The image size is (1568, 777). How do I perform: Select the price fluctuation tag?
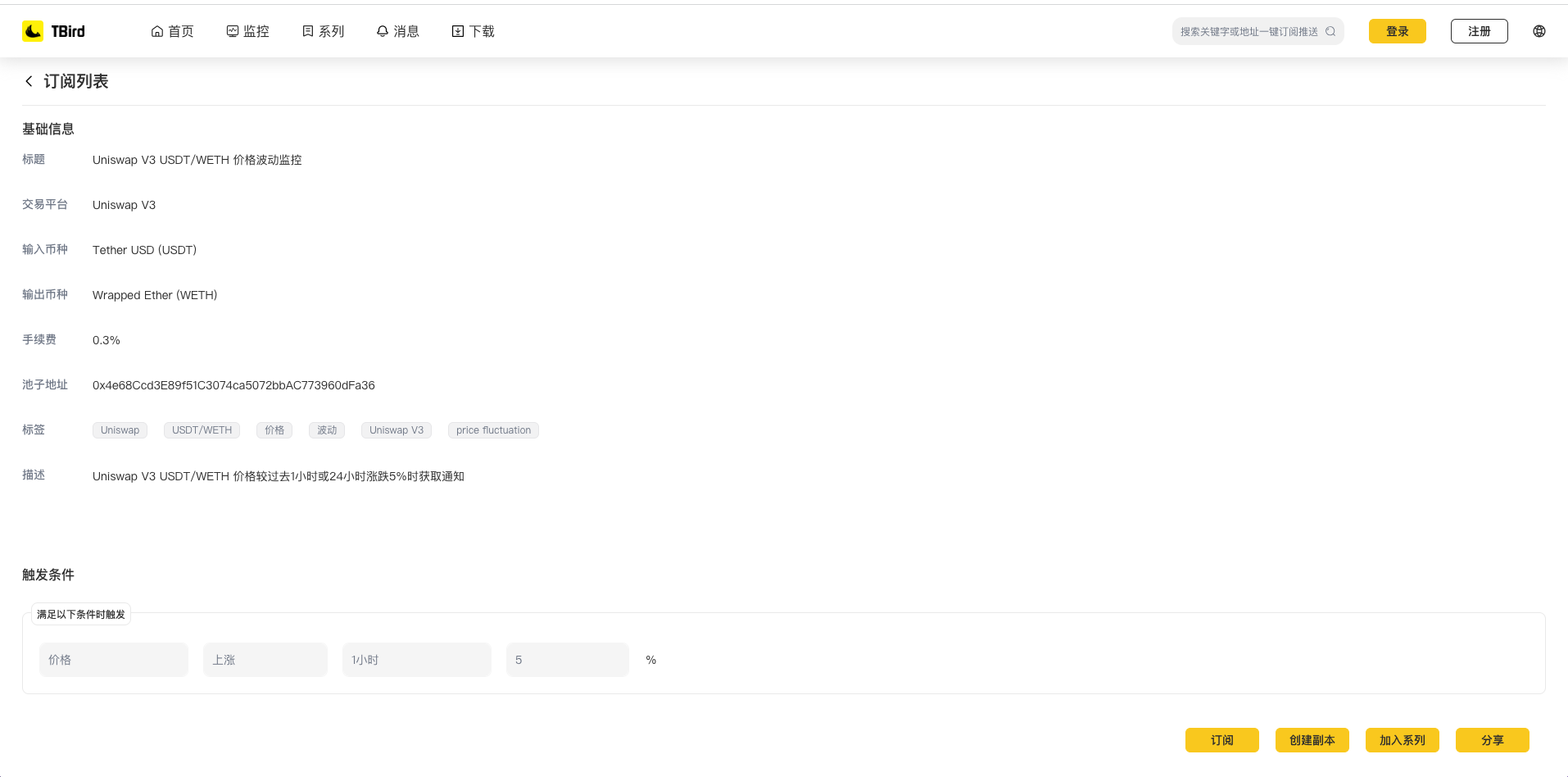click(493, 430)
